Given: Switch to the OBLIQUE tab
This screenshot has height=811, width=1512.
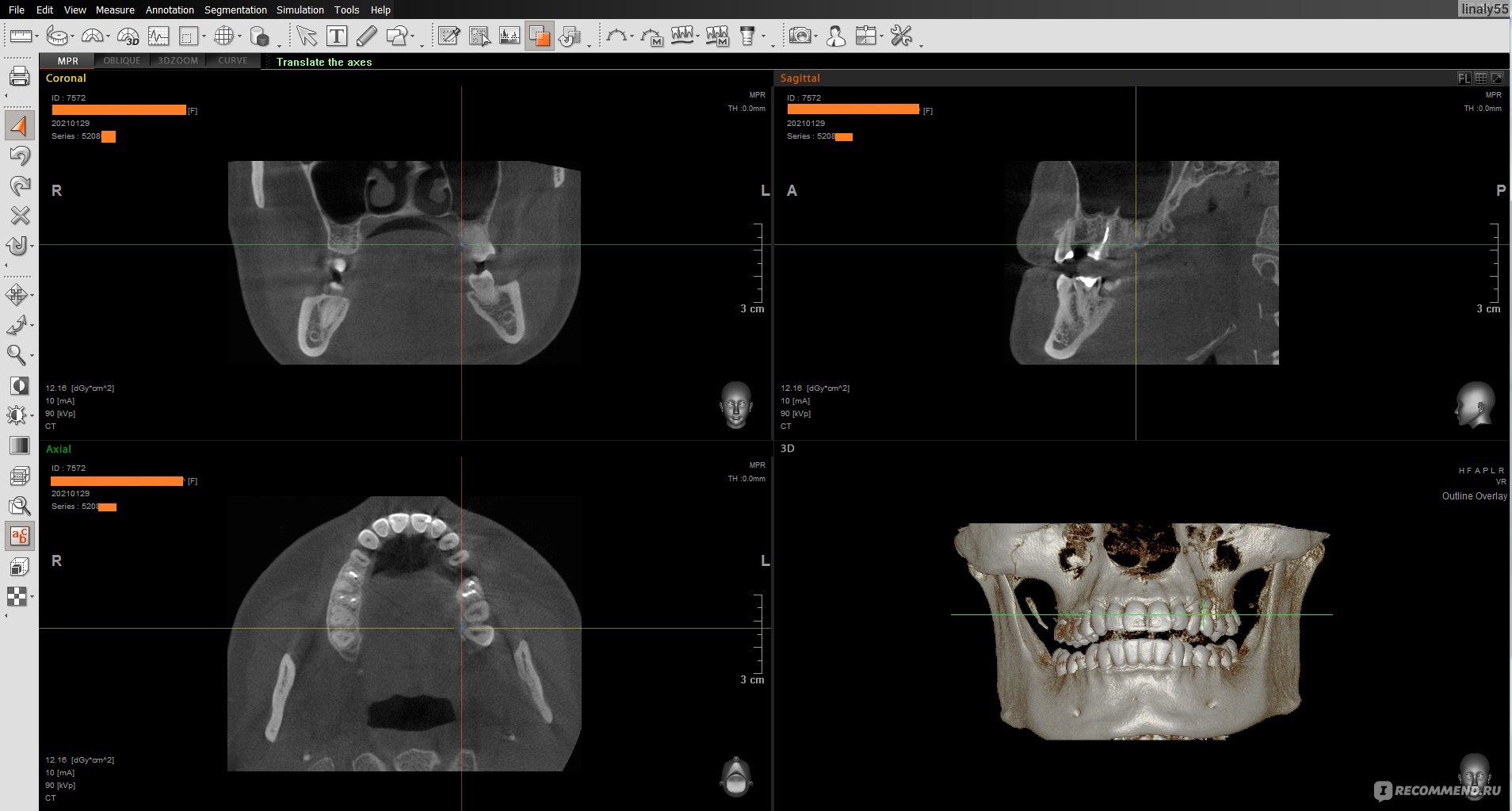Looking at the screenshot, I should [122, 61].
